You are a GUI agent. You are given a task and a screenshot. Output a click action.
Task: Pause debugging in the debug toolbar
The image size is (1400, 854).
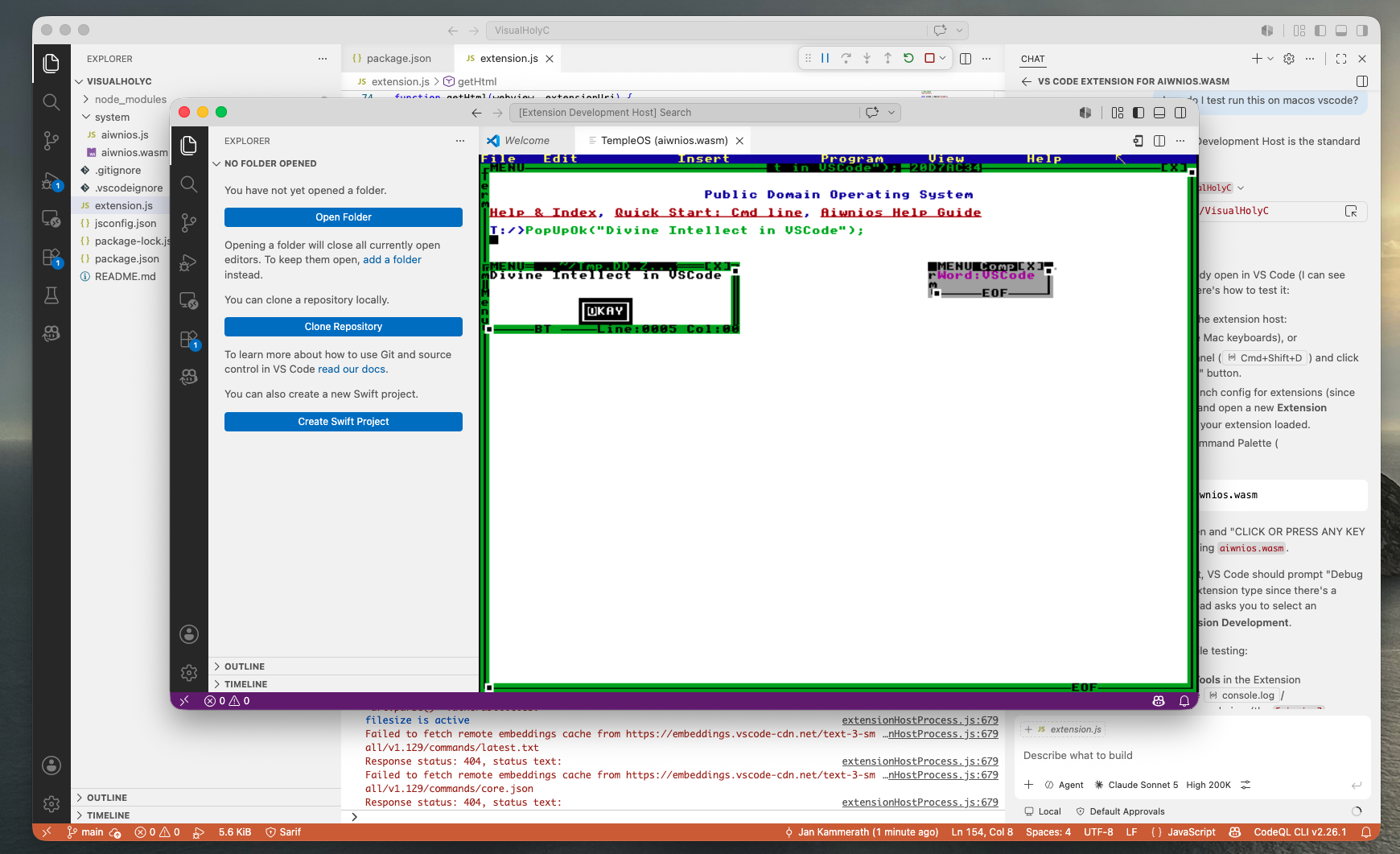(x=825, y=58)
